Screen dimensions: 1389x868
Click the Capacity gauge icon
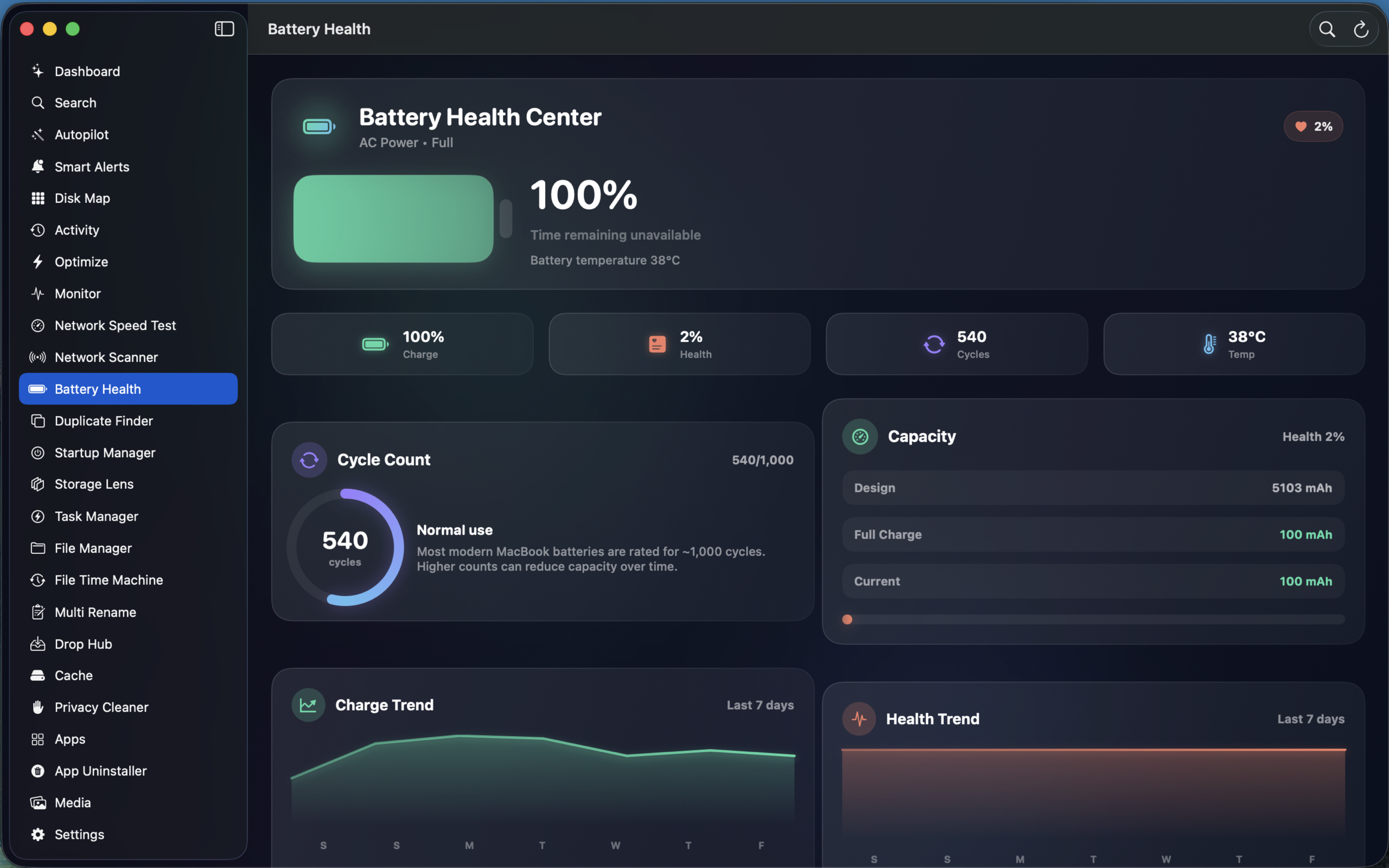[x=860, y=437]
